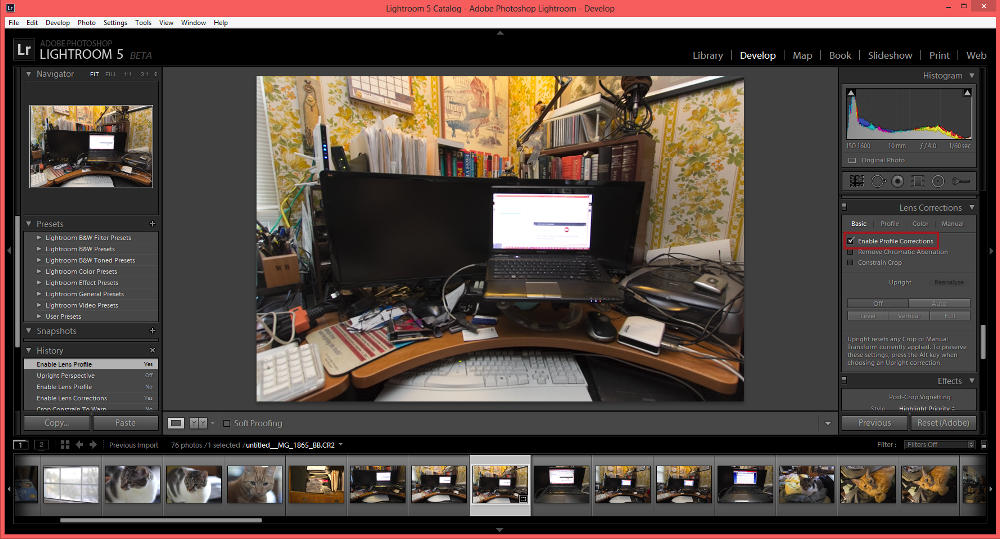The image size is (1000, 539).
Task: Switch to the Map module
Action: tap(802, 55)
